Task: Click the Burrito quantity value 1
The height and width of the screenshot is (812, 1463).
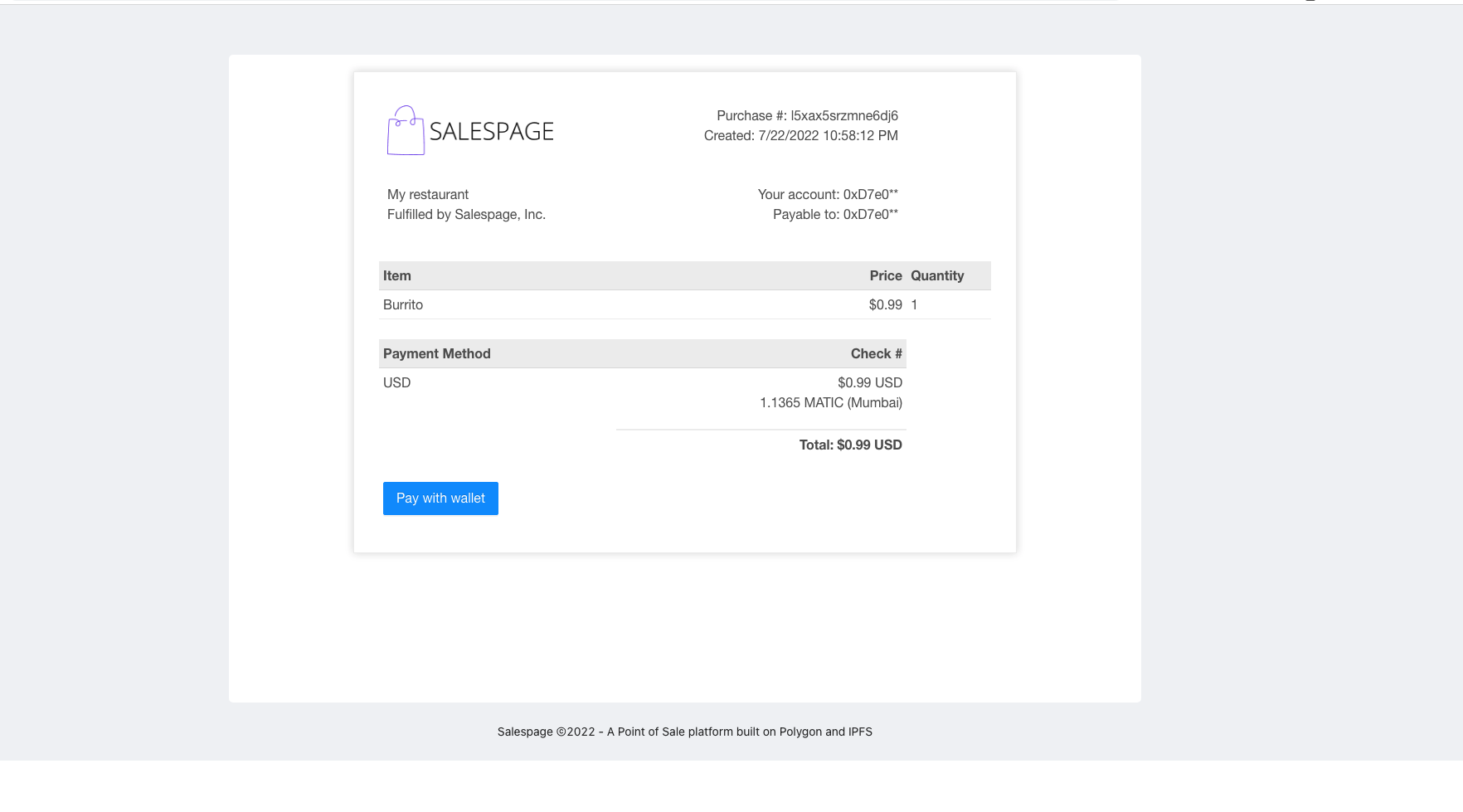Action: tap(914, 304)
